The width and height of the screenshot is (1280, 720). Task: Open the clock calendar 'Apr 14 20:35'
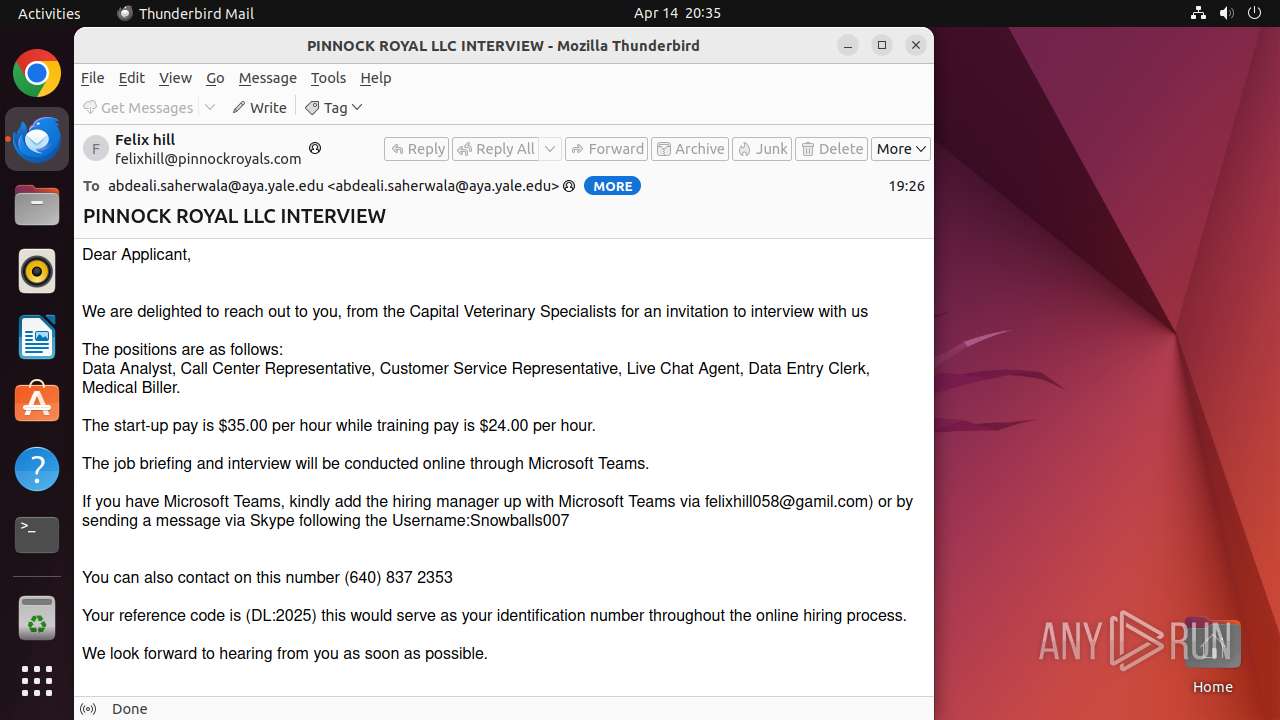point(677,13)
